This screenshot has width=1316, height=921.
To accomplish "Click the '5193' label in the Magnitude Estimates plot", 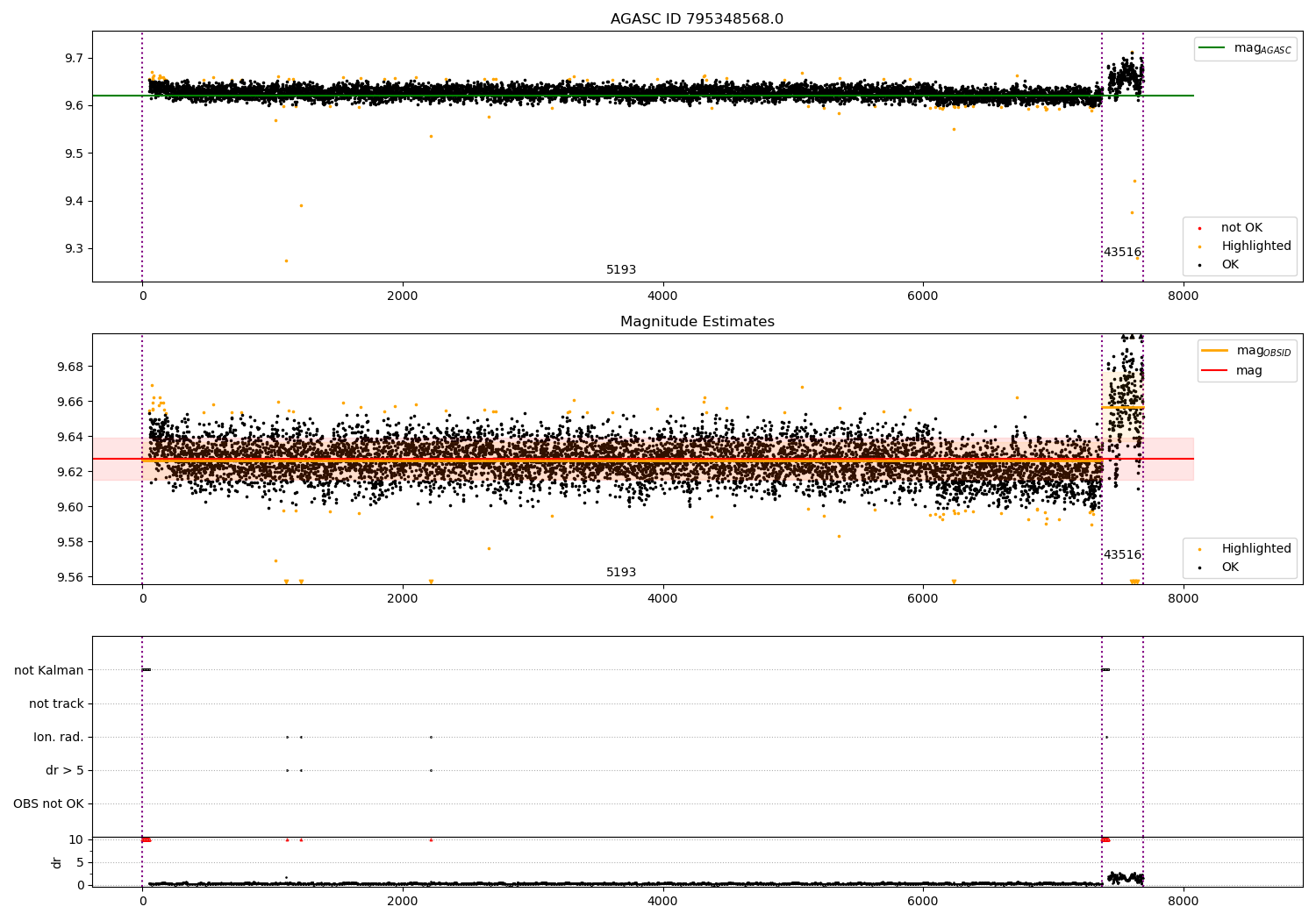I will point(621,573).
